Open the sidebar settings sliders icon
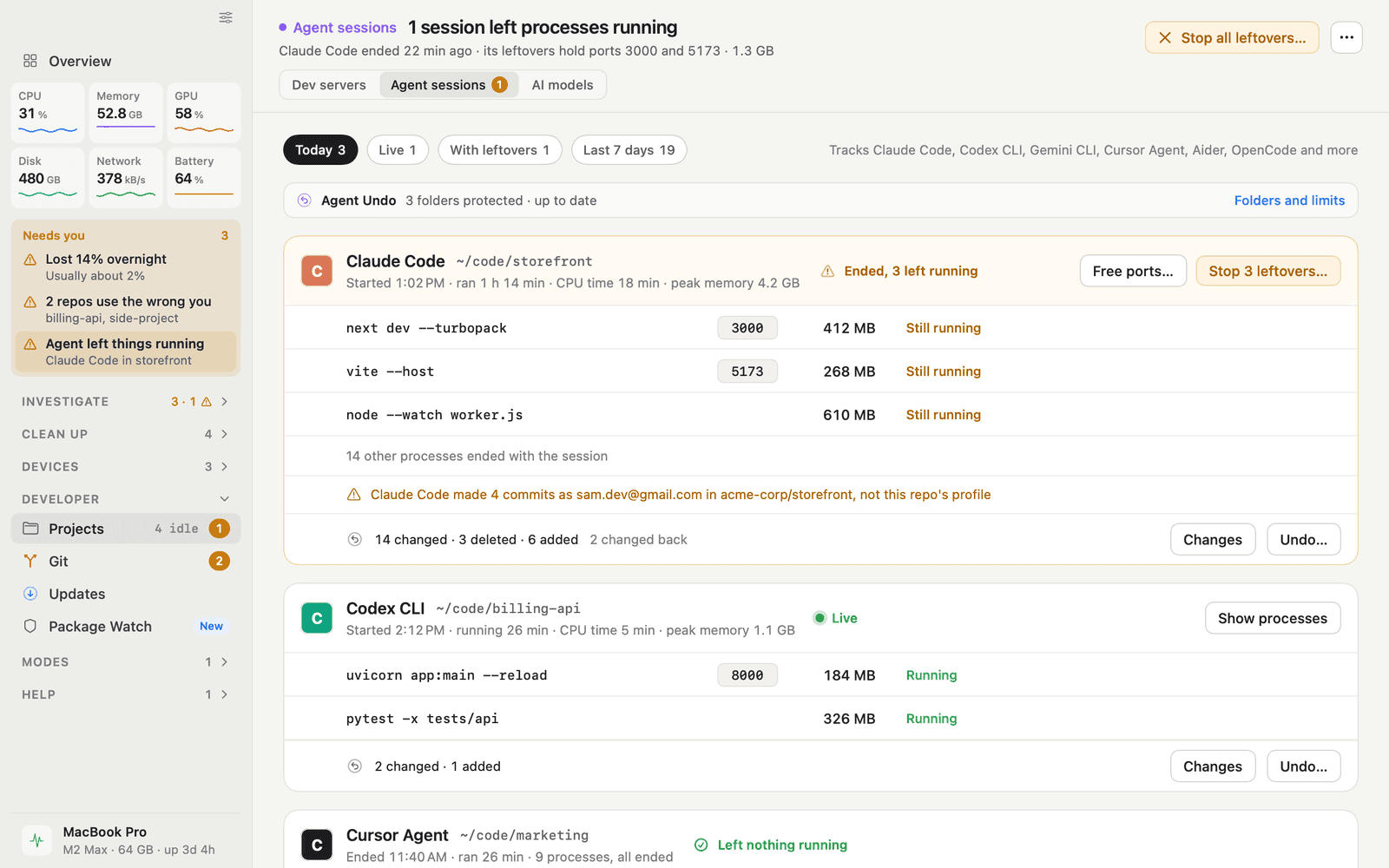Screen dimensions: 1389x868 click(226, 17)
